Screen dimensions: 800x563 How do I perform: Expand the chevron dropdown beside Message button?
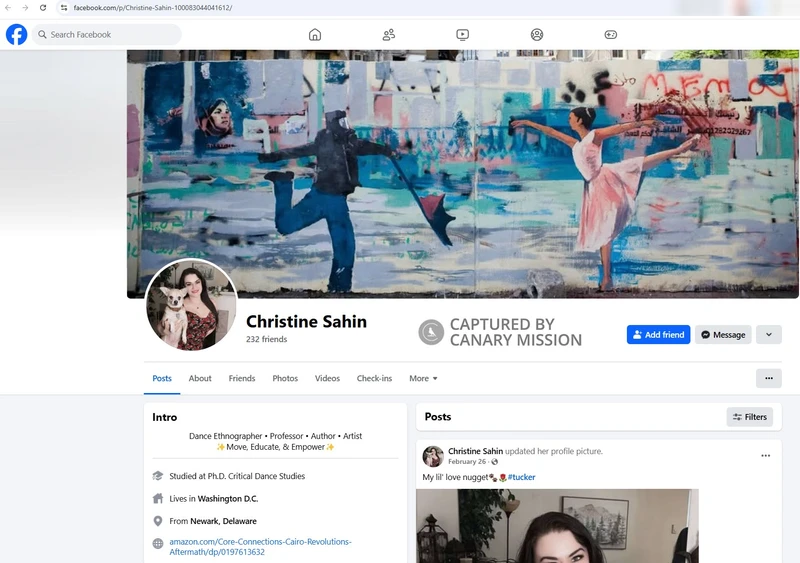[768, 335]
